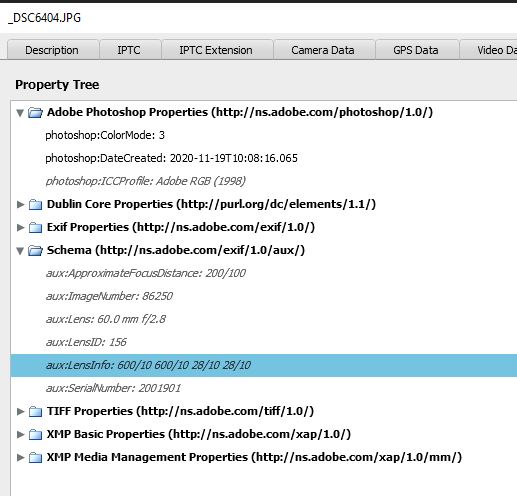Expand the Exif Properties arrow
Screen dimensions: 517x496
pyautogui.click(x=21, y=227)
